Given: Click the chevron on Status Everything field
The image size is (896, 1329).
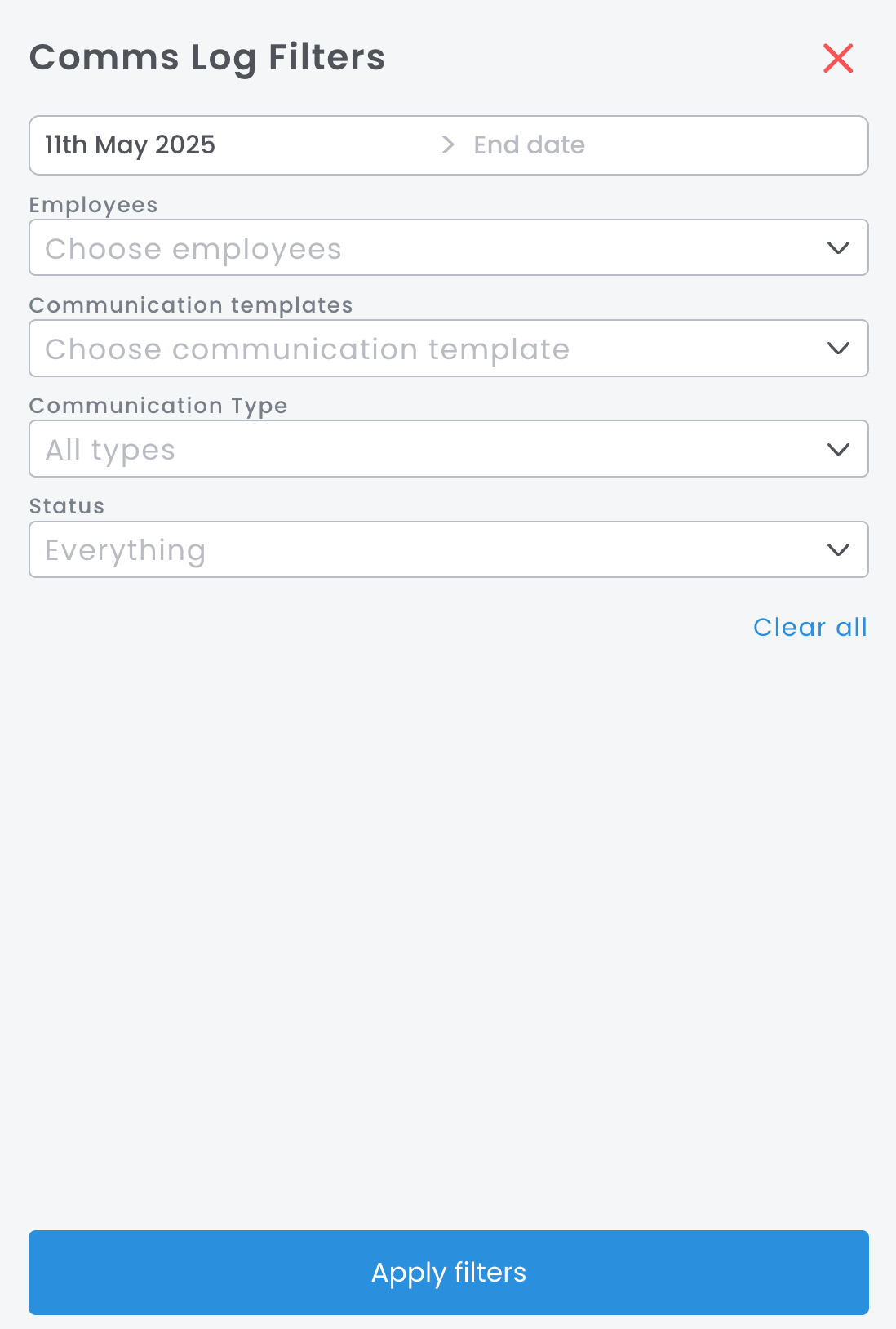Looking at the screenshot, I should point(838,550).
